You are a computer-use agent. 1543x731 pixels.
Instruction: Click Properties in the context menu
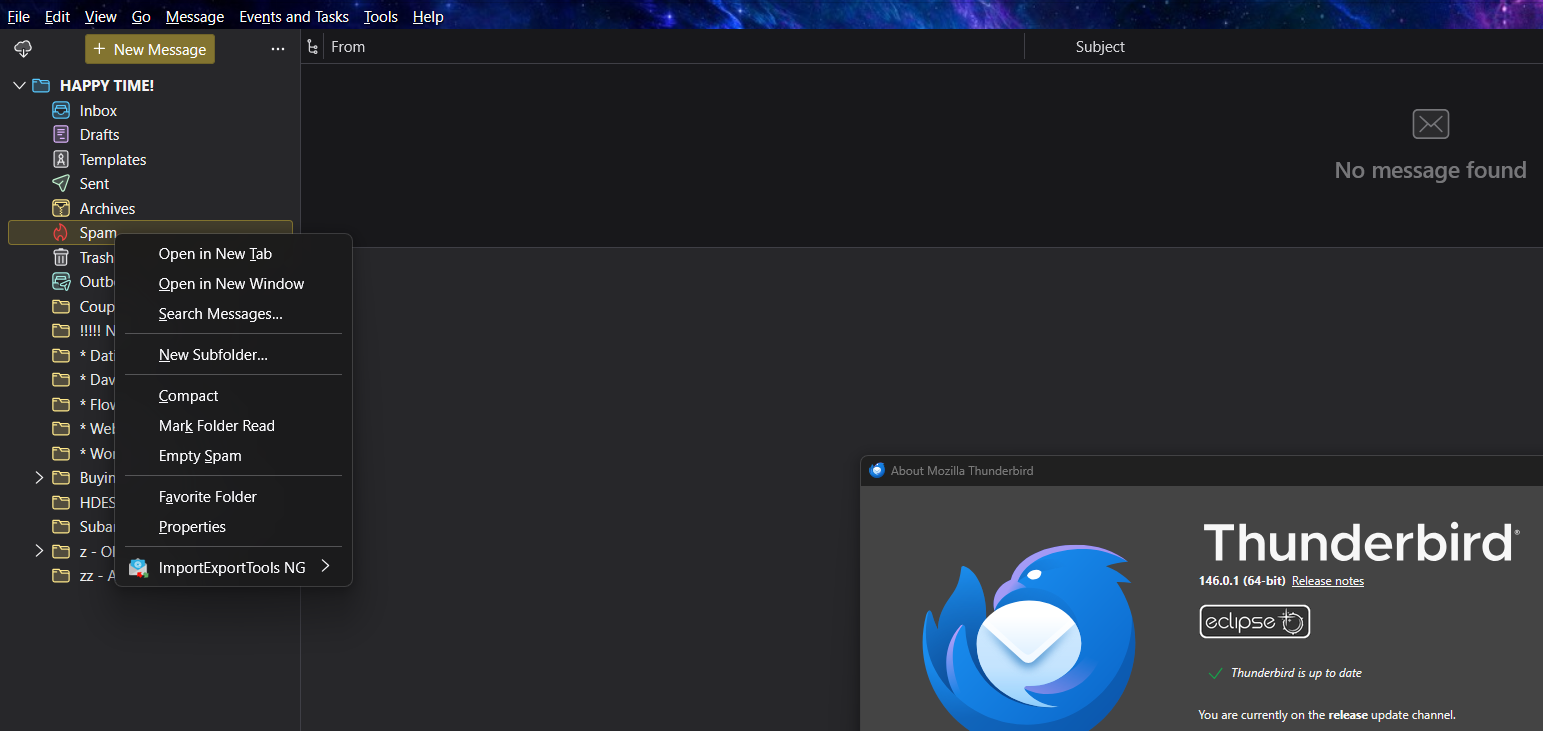pos(192,527)
